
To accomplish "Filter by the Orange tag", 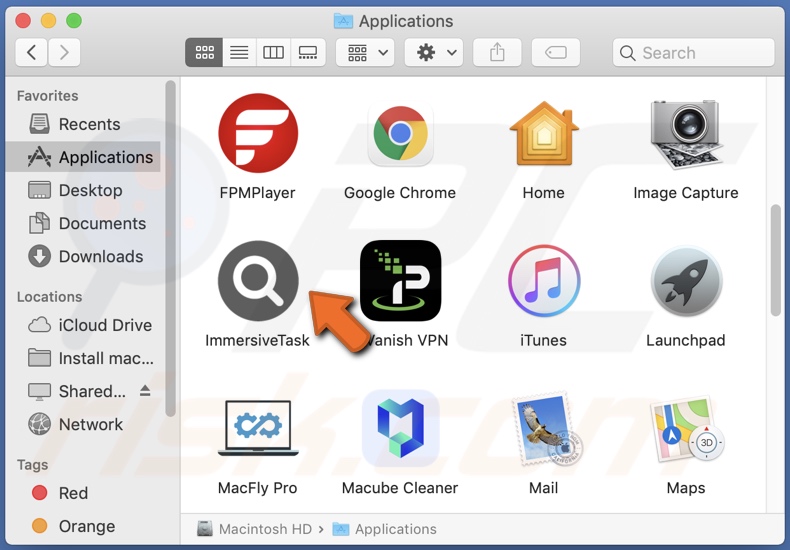I will tap(83, 526).
